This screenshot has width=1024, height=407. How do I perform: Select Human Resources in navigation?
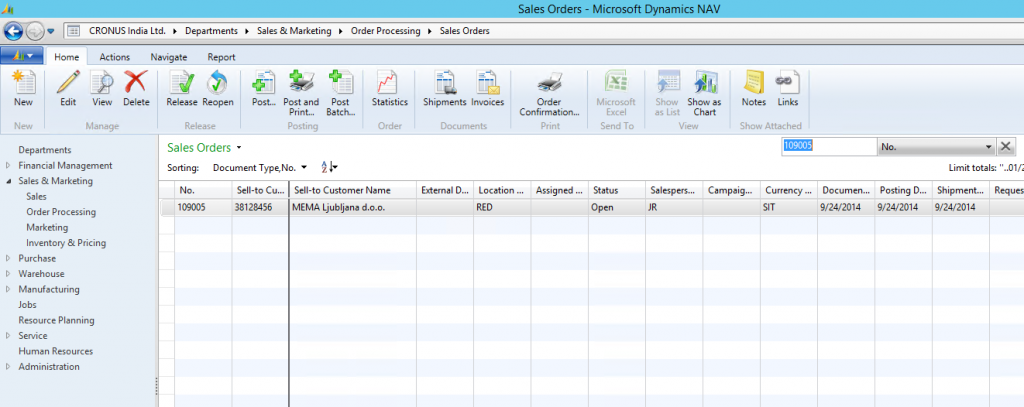[56, 351]
